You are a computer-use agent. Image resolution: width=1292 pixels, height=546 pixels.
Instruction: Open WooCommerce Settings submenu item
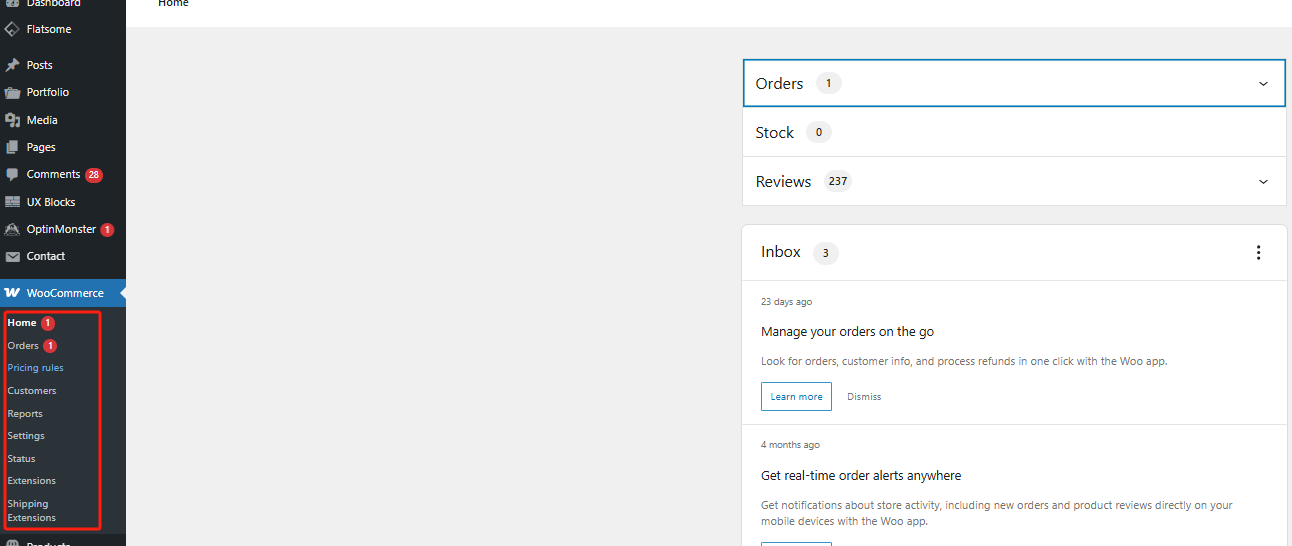(x=26, y=436)
